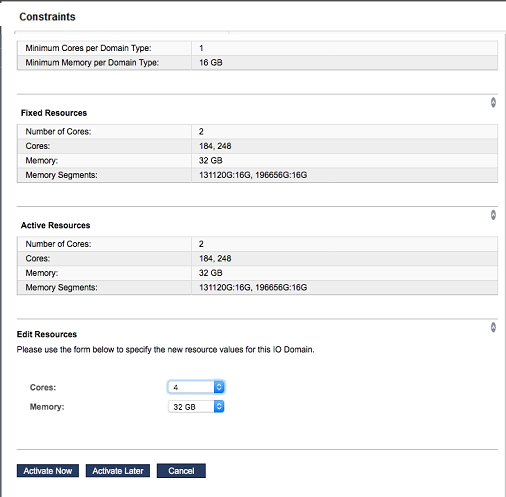Viewport: 506px width, 497px height.
Task: Click Active Resources cores value 184, 248
Action: click(x=215, y=258)
